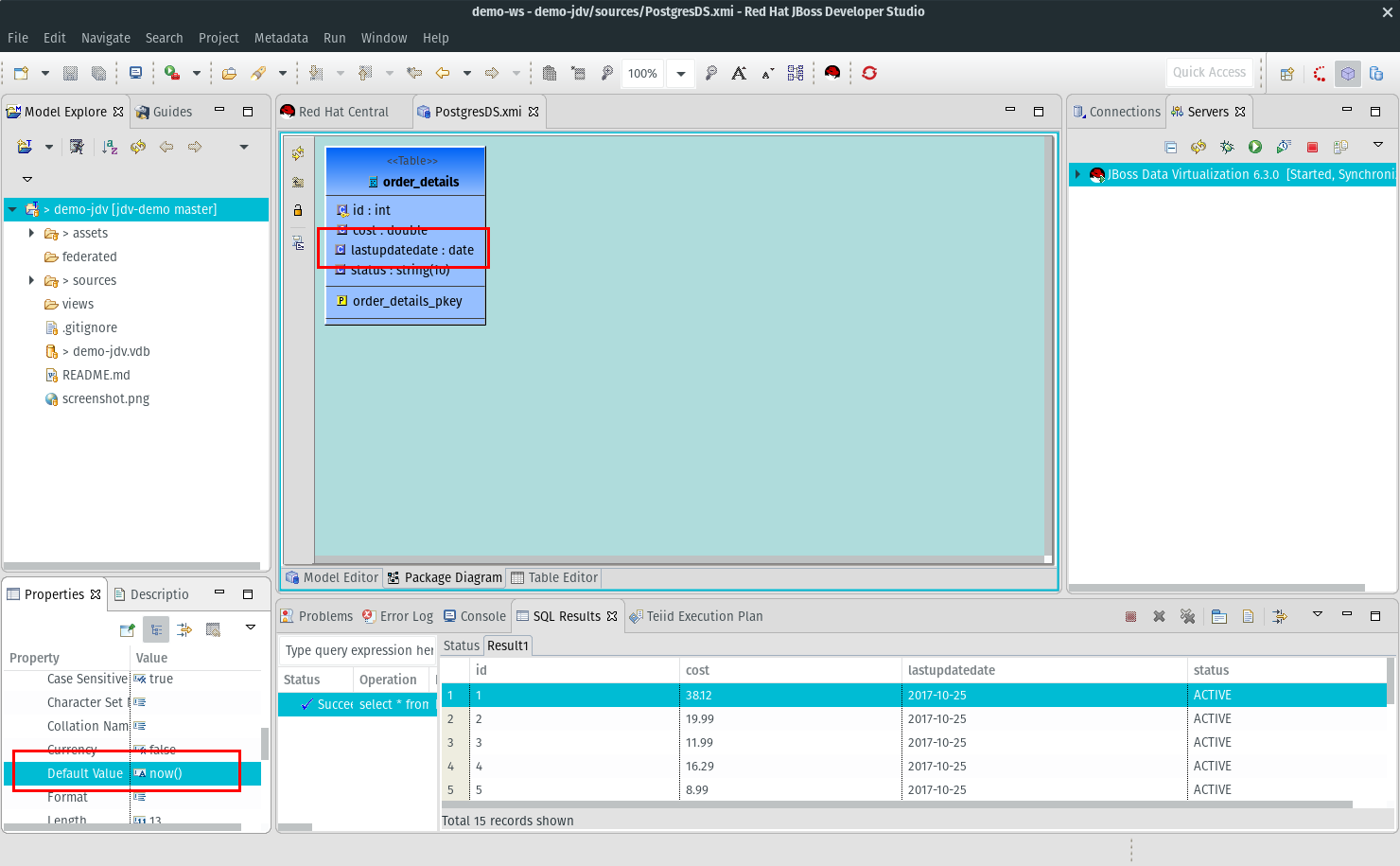Open the Navigate menu

coord(106,38)
